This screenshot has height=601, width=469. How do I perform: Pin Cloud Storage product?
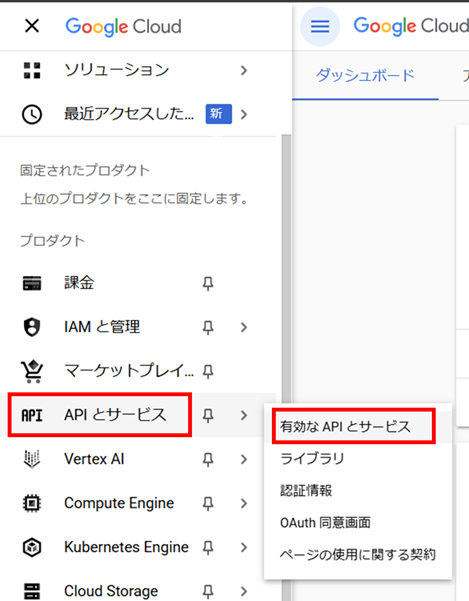(208, 591)
